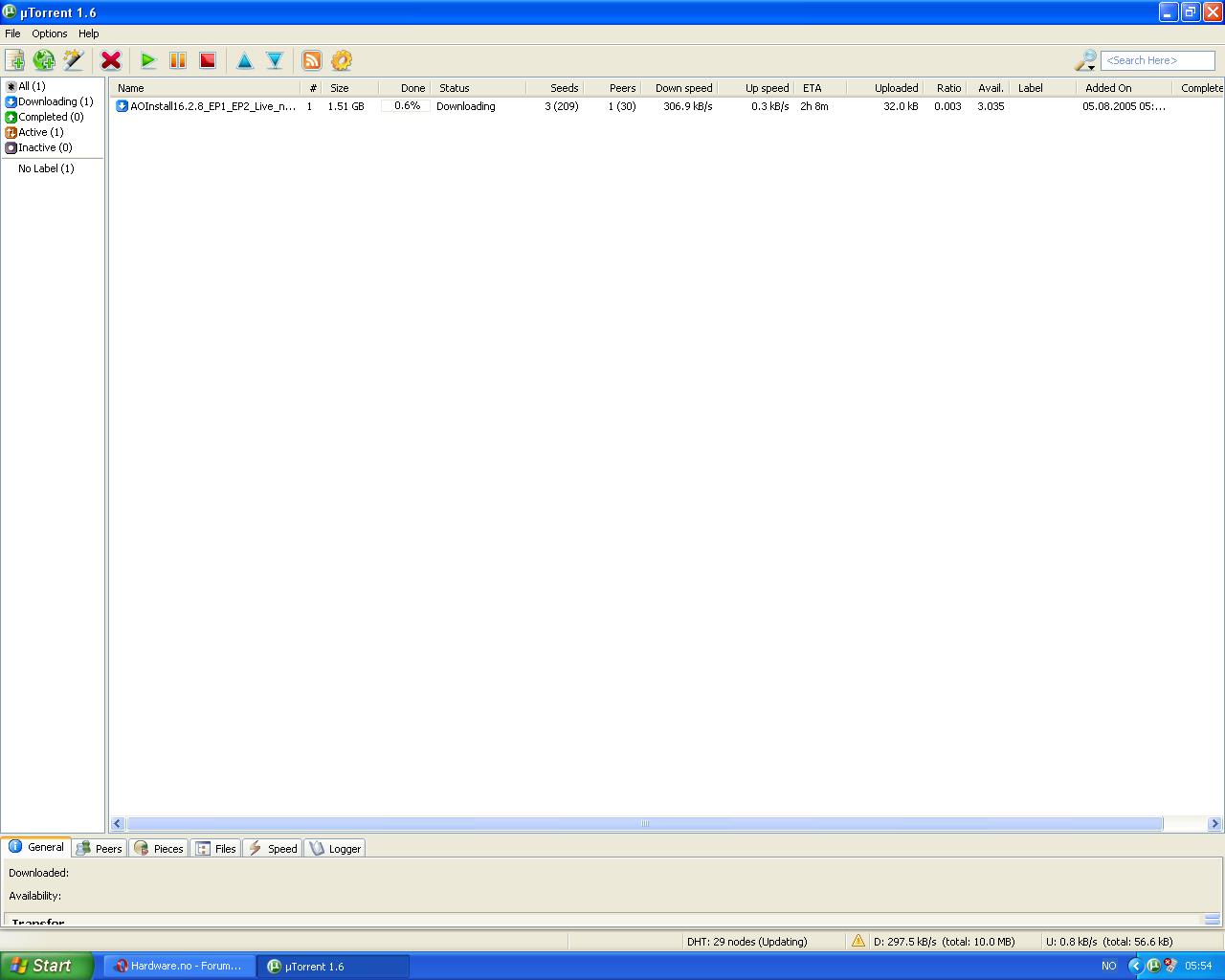The image size is (1225, 980).
Task: Click the D: 297.5 kB/s status entry
Action: pyautogui.click(x=944, y=942)
